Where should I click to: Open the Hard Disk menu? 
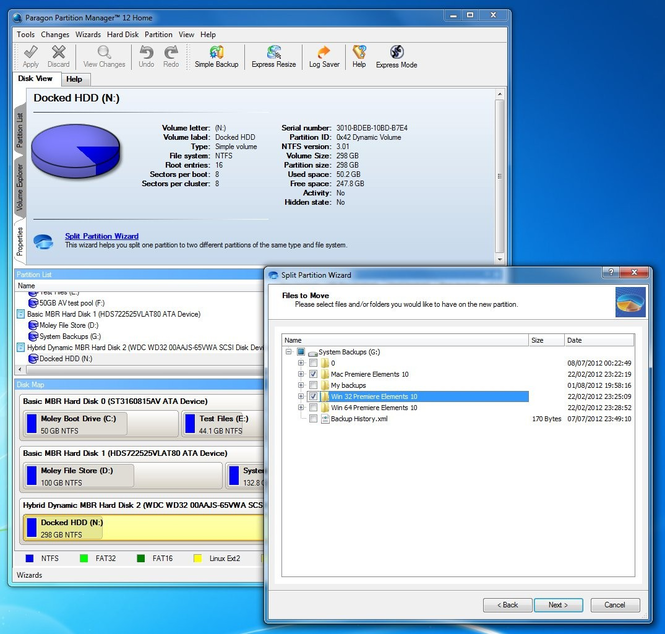click(x=123, y=34)
